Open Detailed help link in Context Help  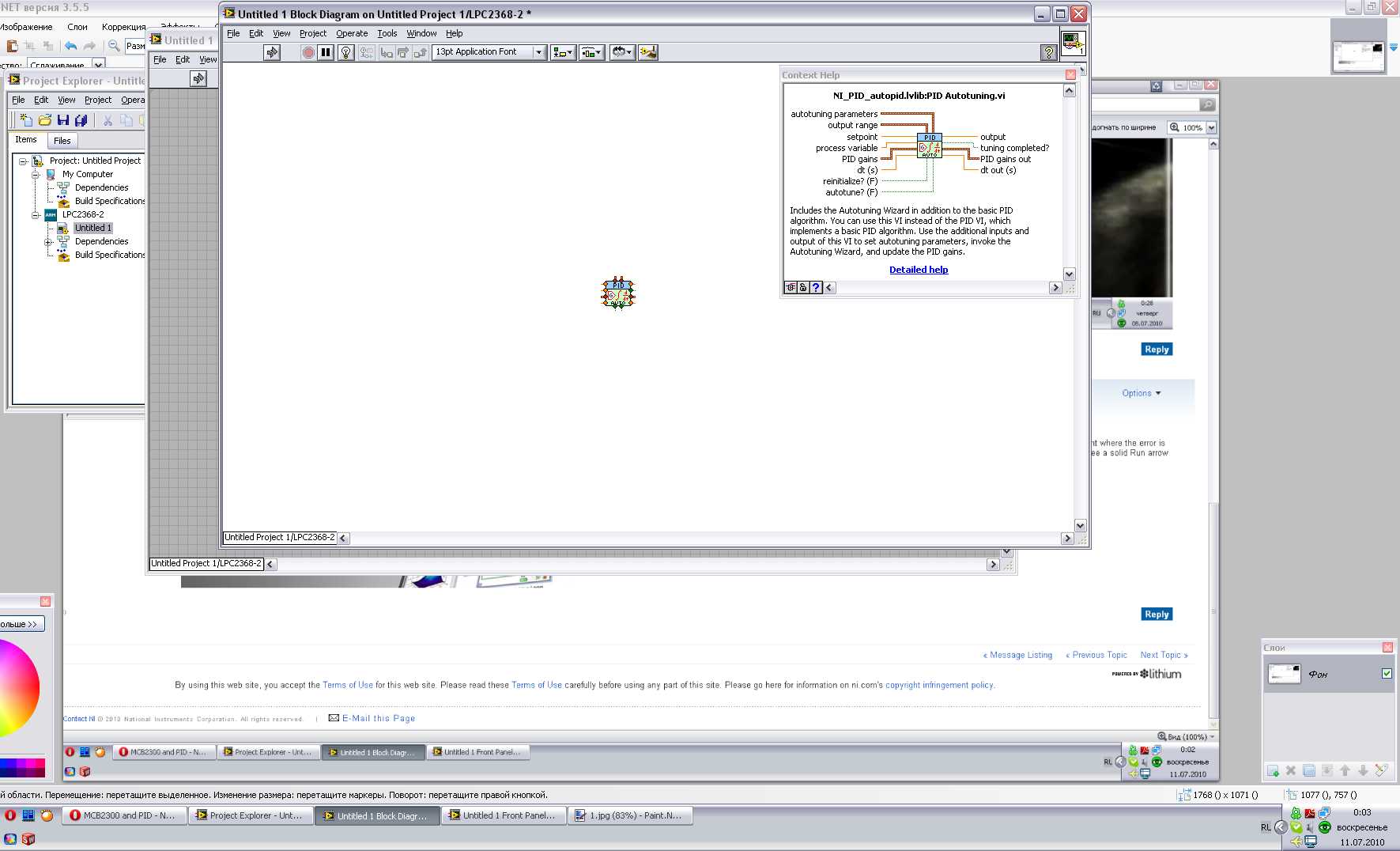click(919, 270)
